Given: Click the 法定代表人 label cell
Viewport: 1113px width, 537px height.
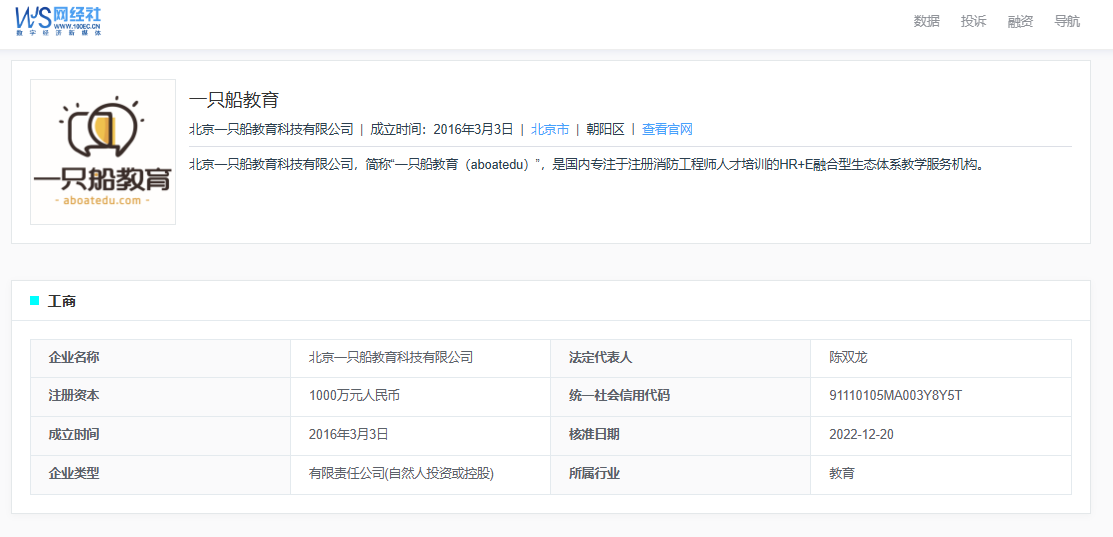Looking at the screenshot, I should 680,358.
